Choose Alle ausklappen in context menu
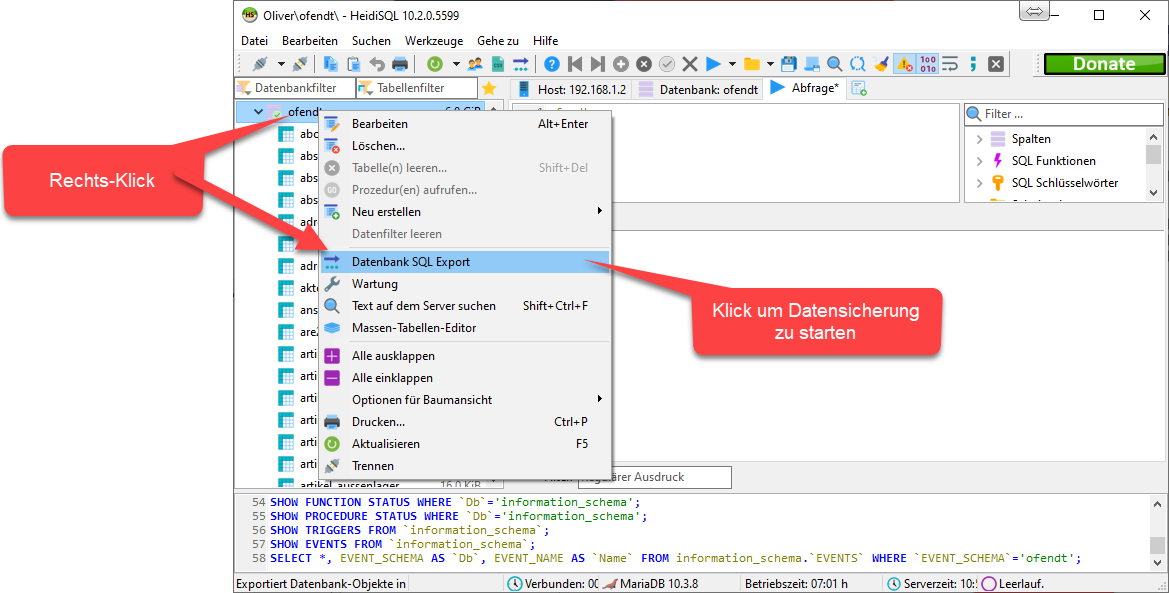The width and height of the screenshot is (1169, 593). tap(465, 356)
